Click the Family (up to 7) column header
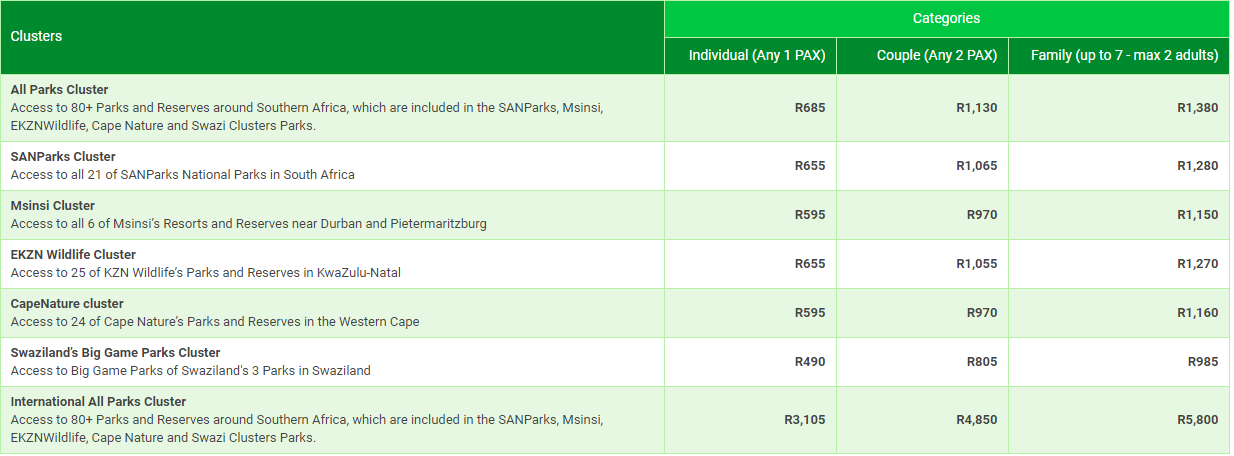 click(1119, 56)
